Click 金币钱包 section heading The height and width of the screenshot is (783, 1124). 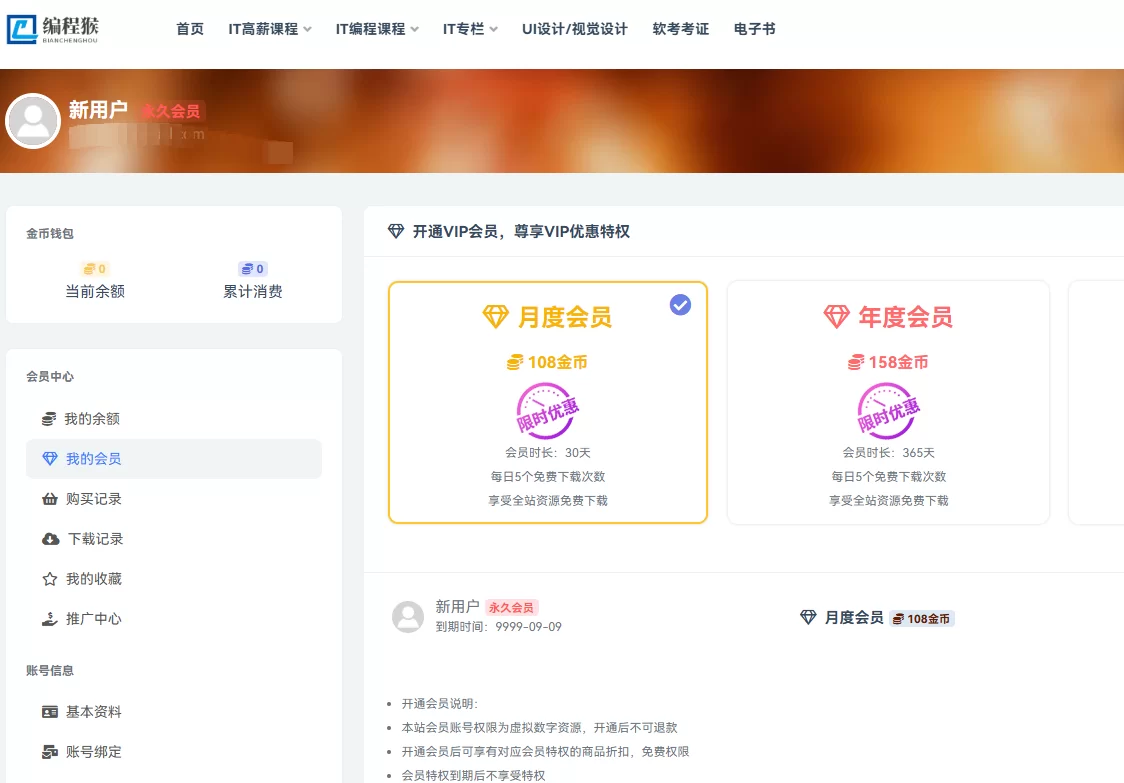49,233
